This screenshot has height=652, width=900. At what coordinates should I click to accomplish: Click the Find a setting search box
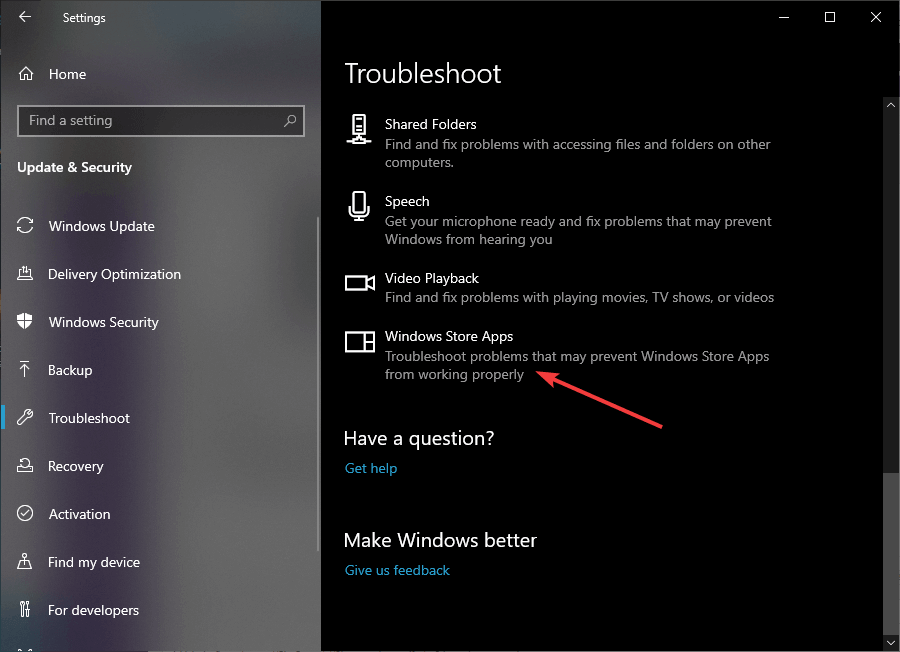click(x=161, y=121)
